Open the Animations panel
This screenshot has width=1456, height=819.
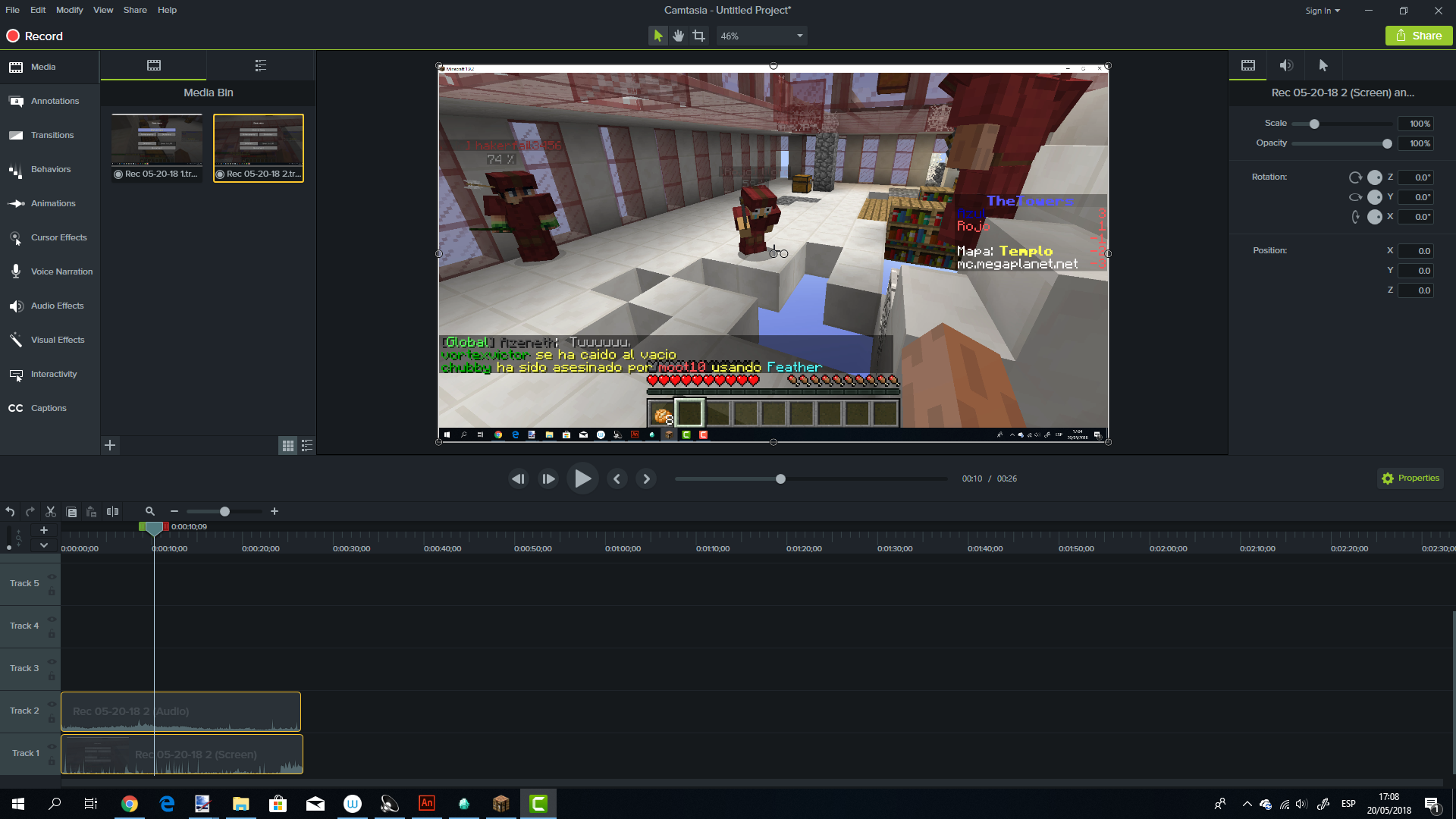click(49, 203)
